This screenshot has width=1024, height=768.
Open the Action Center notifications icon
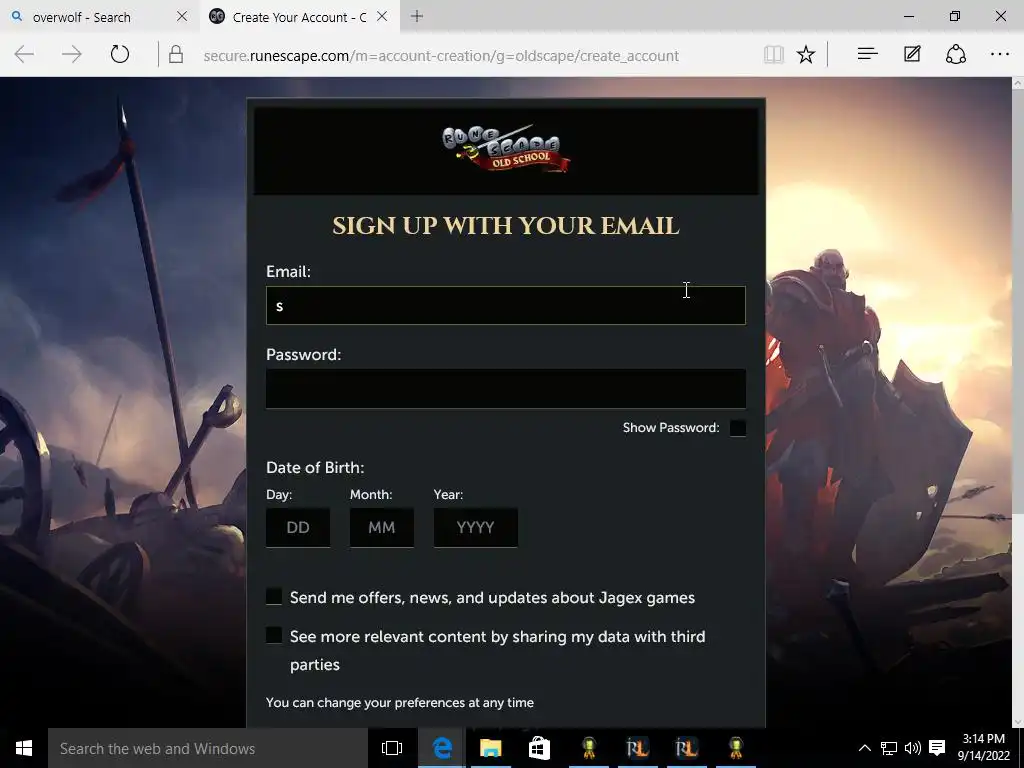click(x=937, y=748)
